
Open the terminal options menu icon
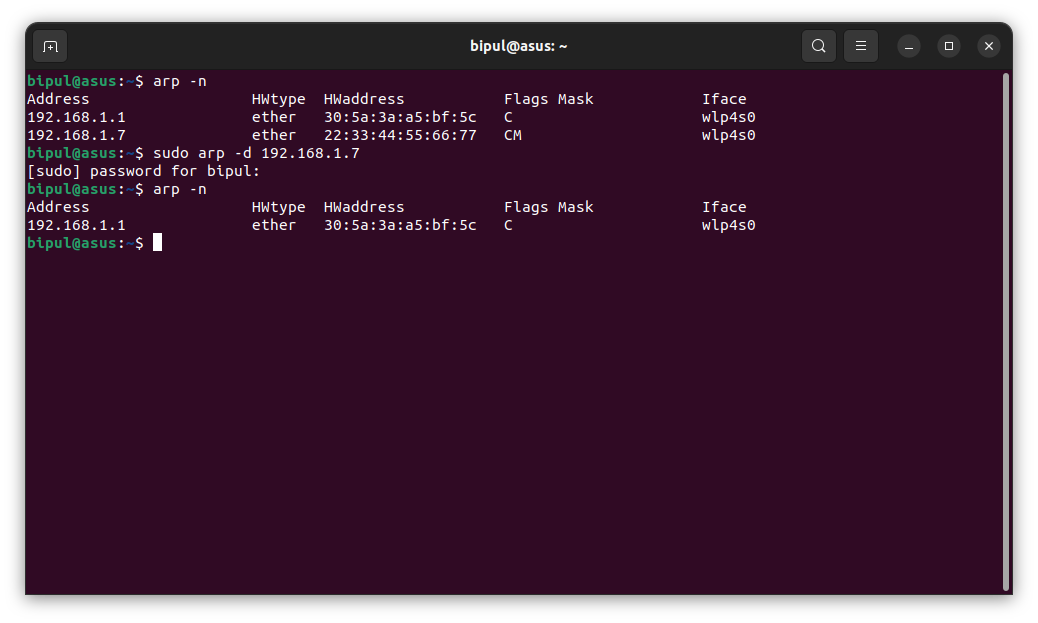(x=860, y=46)
